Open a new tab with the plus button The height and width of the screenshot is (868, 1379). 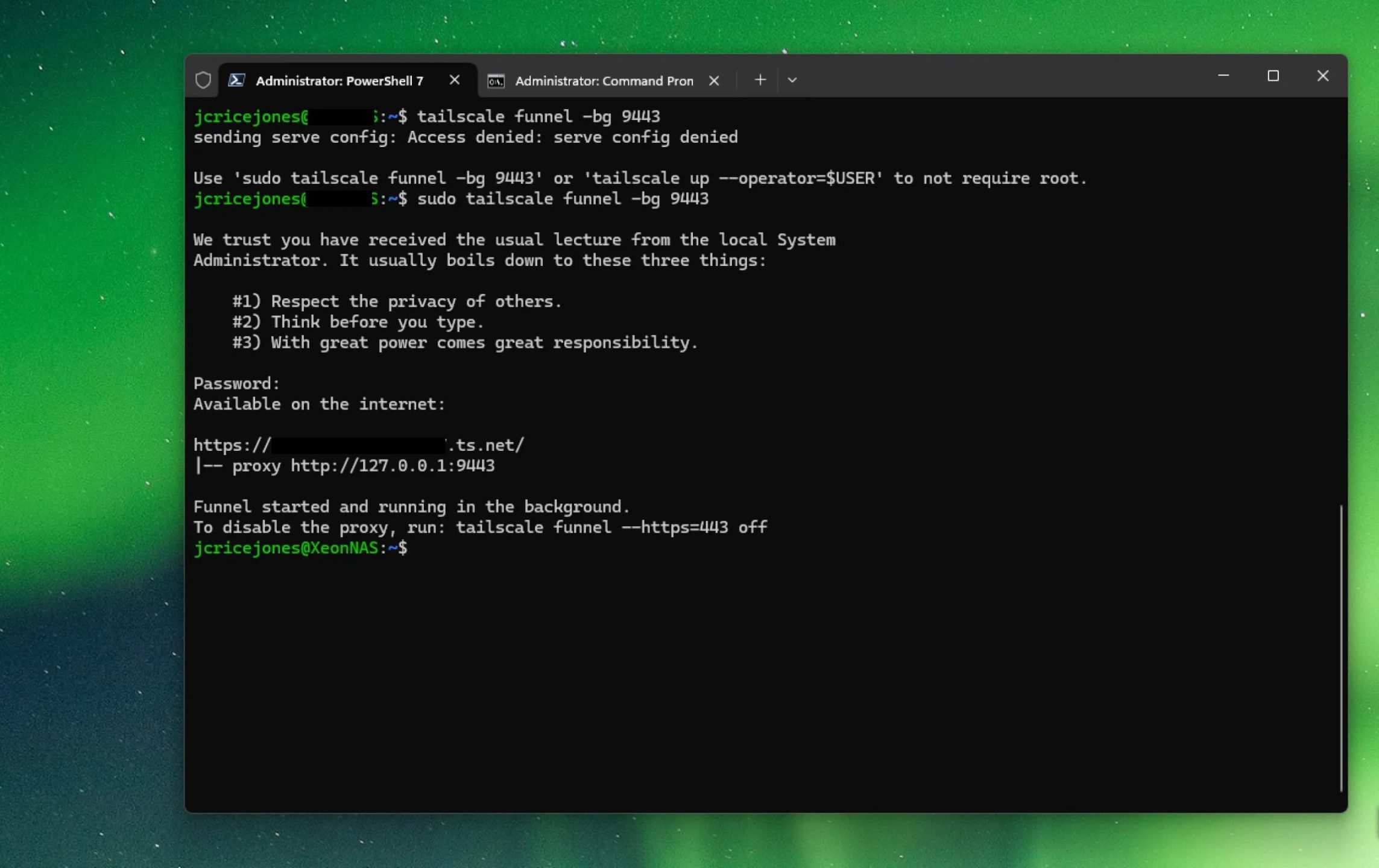(x=760, y=80)
